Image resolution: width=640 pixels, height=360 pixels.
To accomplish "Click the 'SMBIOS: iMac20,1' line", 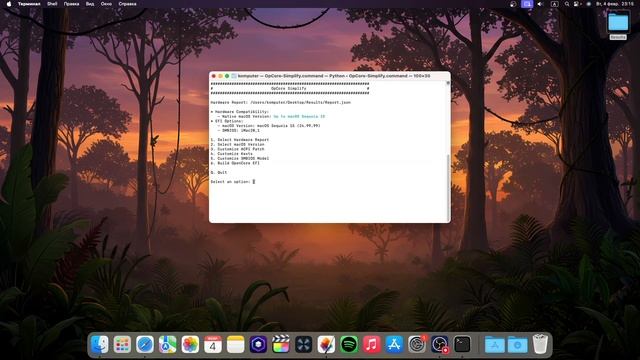I will pos(238,130).
